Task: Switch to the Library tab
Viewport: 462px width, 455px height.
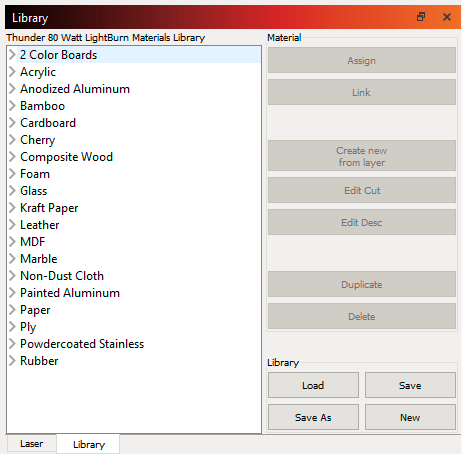Action: pos(89,444)
